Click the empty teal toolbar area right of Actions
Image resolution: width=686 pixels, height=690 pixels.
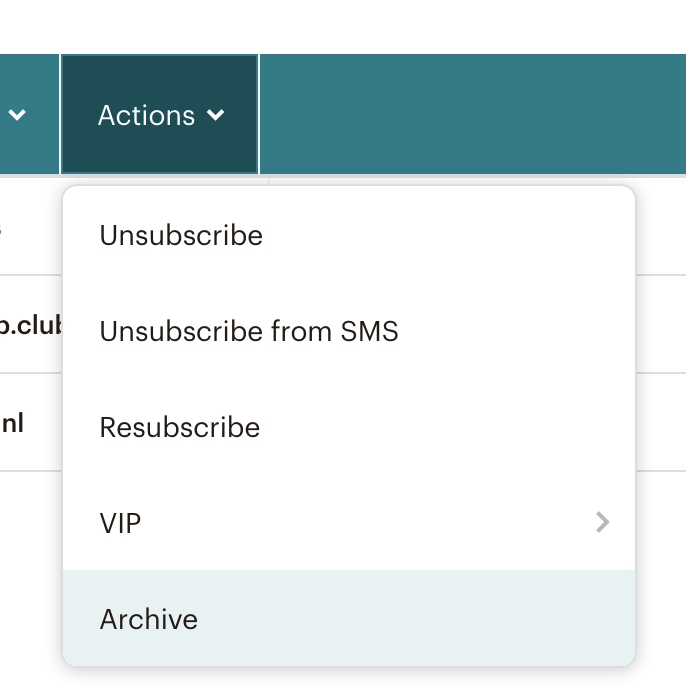473,114
